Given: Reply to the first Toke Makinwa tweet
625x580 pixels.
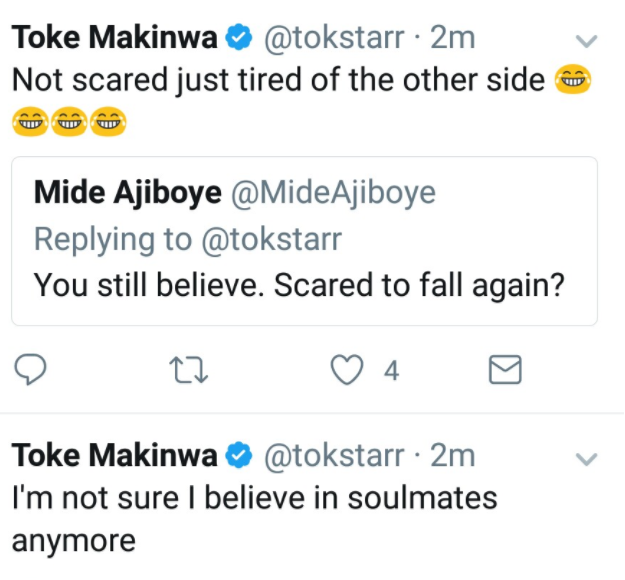Looking at the screenshot, I should pos(30,369).
